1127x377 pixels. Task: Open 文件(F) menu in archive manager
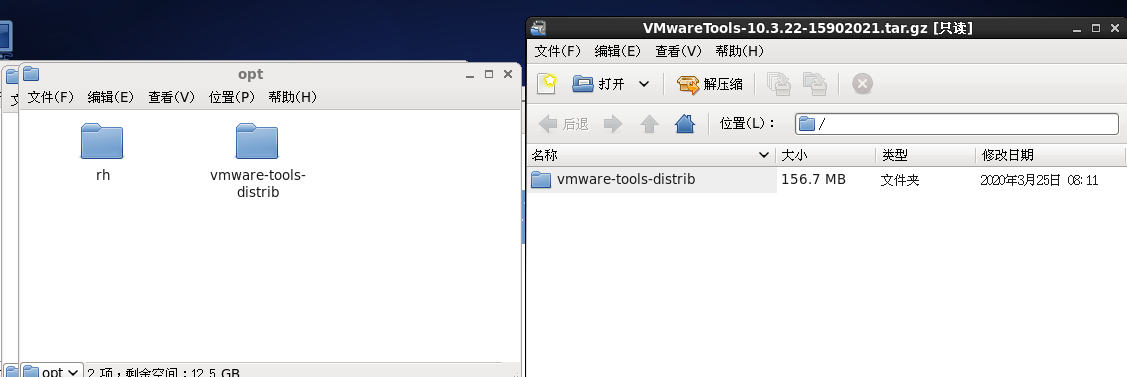pyautogui.click(x=558, y=51)
